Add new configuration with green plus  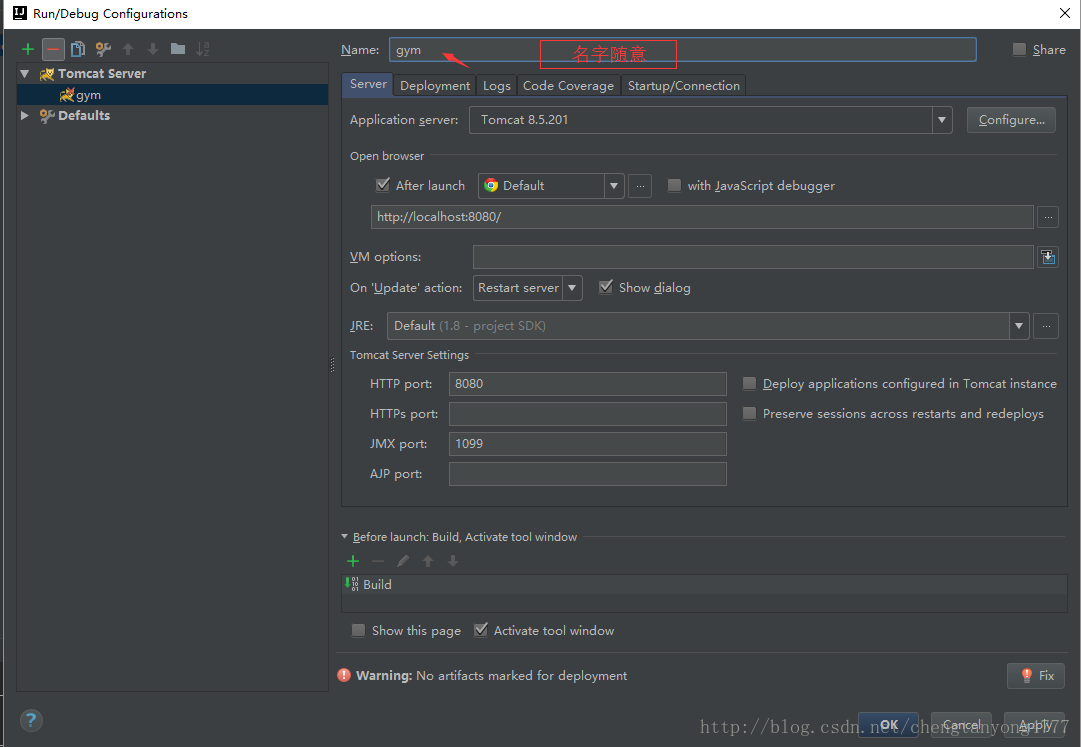pyautogui.click(x=28, y=49)
